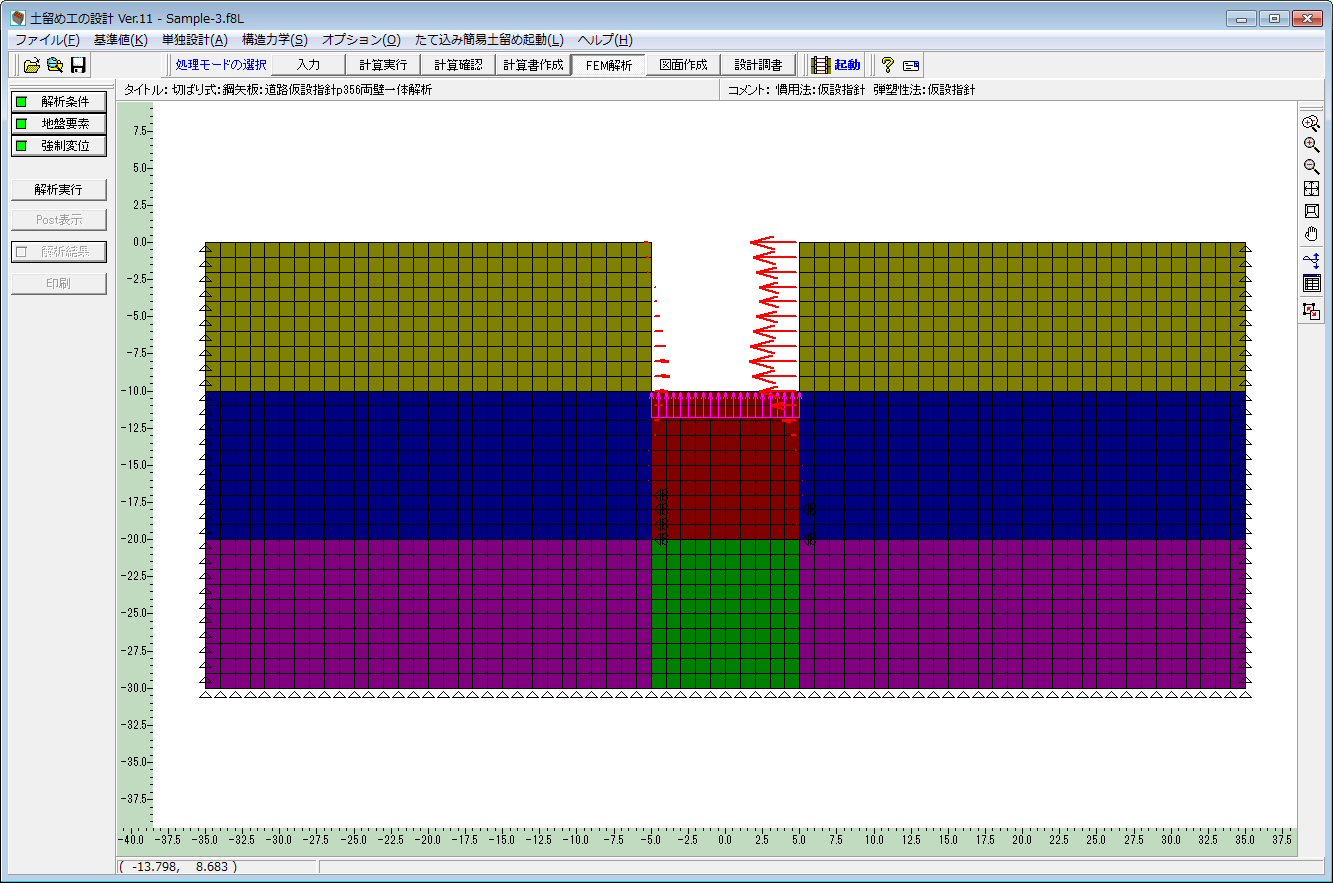
Task: Save the file with the floppy icon
Action: pyautogui.click(x=78, y=65)
